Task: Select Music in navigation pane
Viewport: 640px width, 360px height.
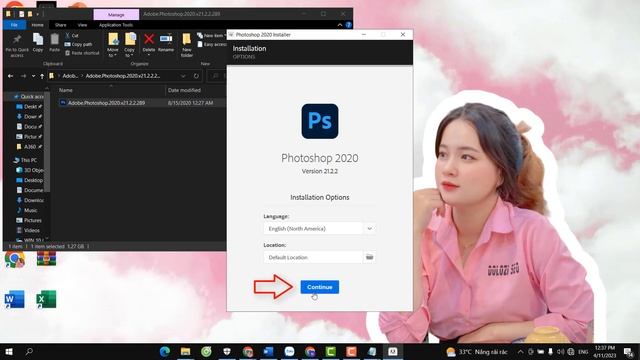Action: pyautogui.click(x=27, y=210)
